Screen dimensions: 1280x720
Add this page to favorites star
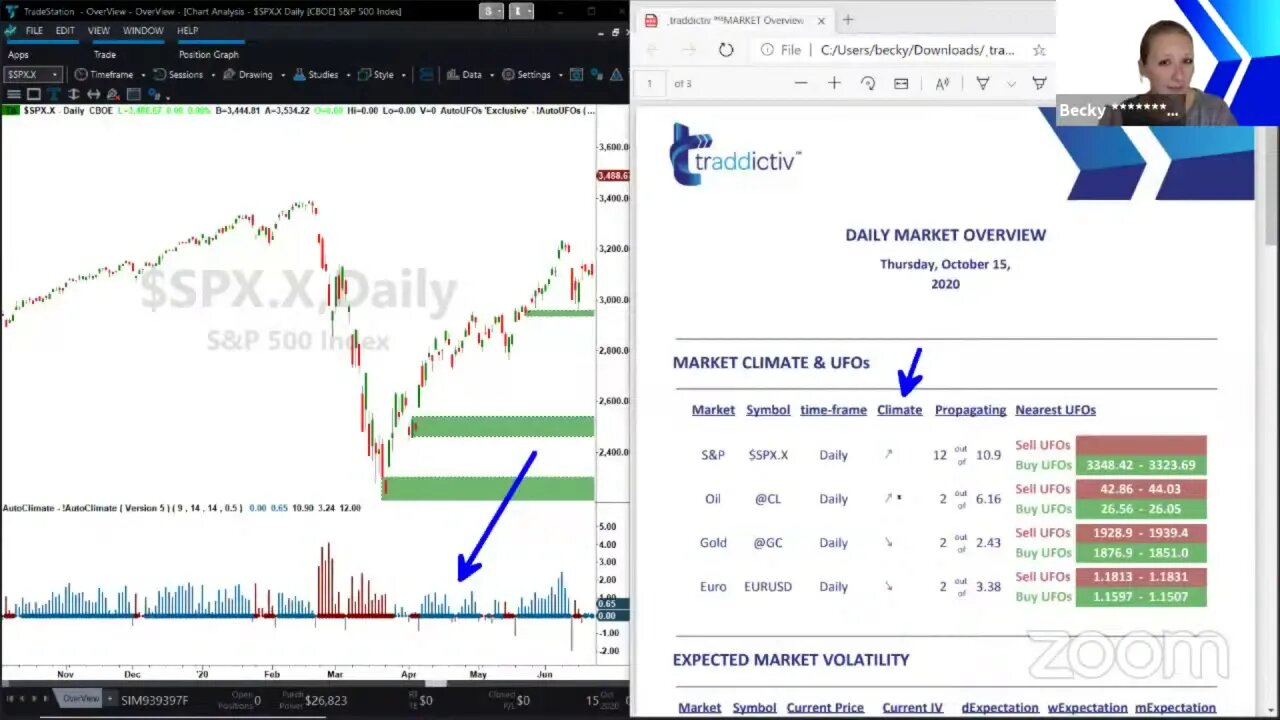1039,49
